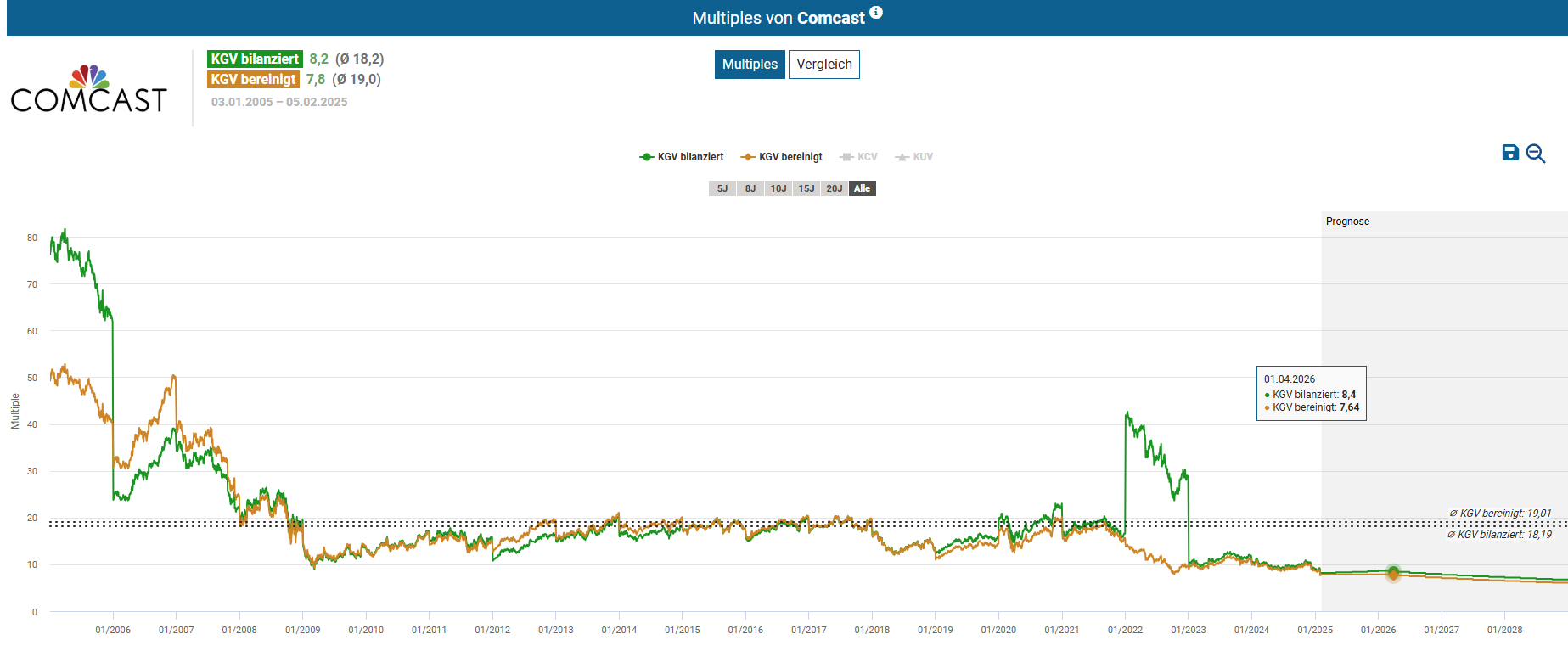Click the Prognose label in forecast area
Image resolution: width=1568 pixels, height=651 pixels.
tap(1347, 222)
